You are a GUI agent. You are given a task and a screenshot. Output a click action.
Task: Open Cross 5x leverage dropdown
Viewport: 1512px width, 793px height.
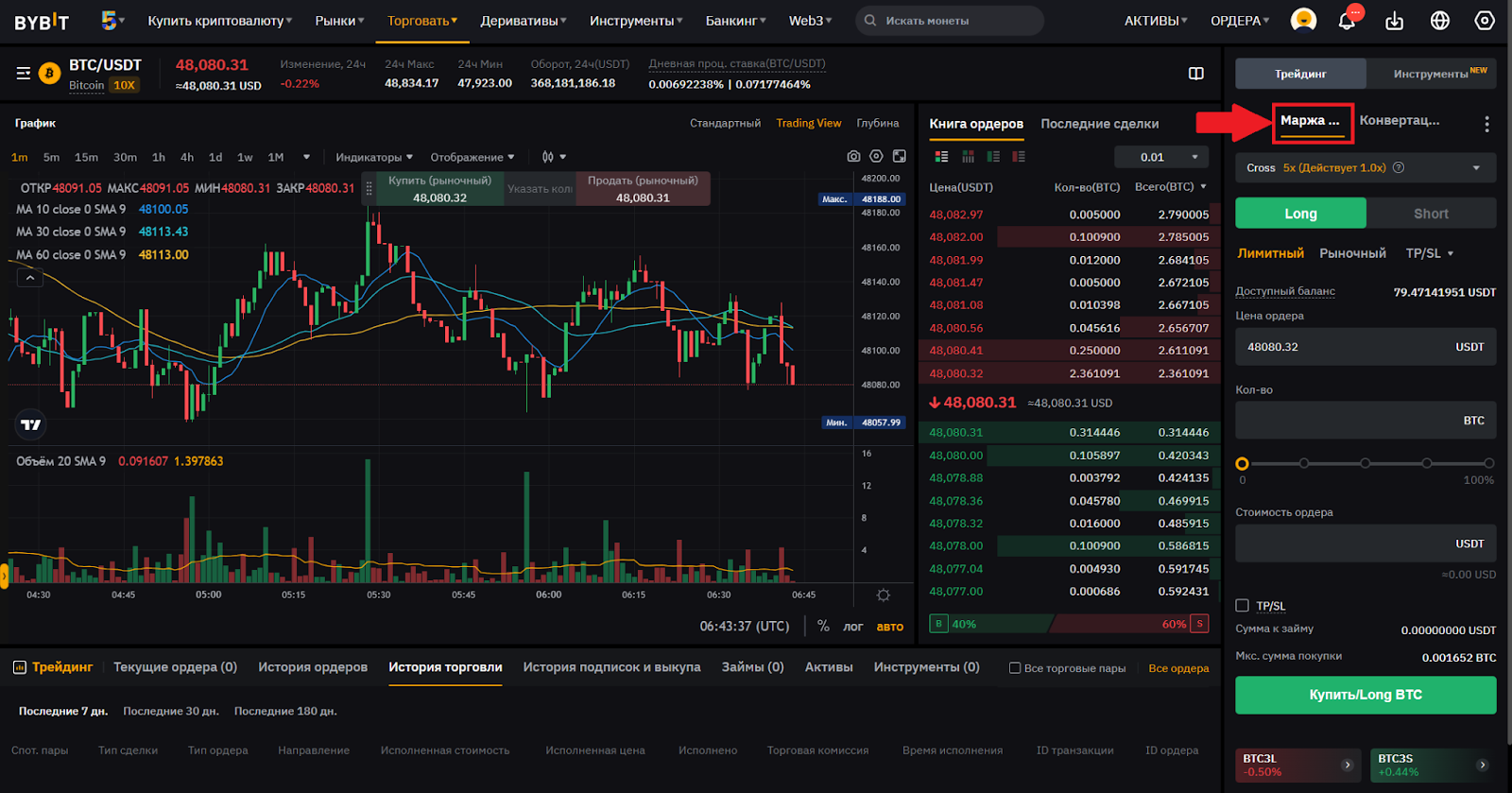tap(1366, 167)
